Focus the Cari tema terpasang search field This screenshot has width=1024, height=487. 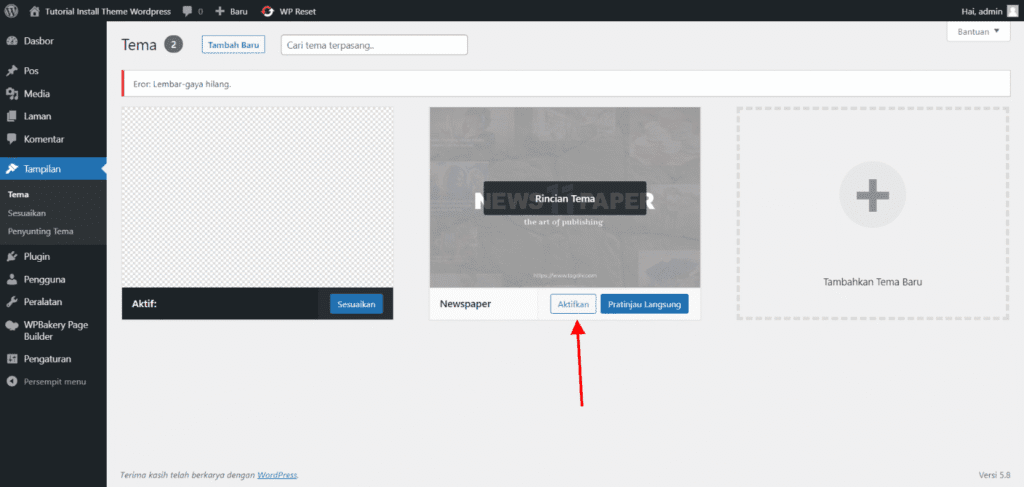(374, 45)
